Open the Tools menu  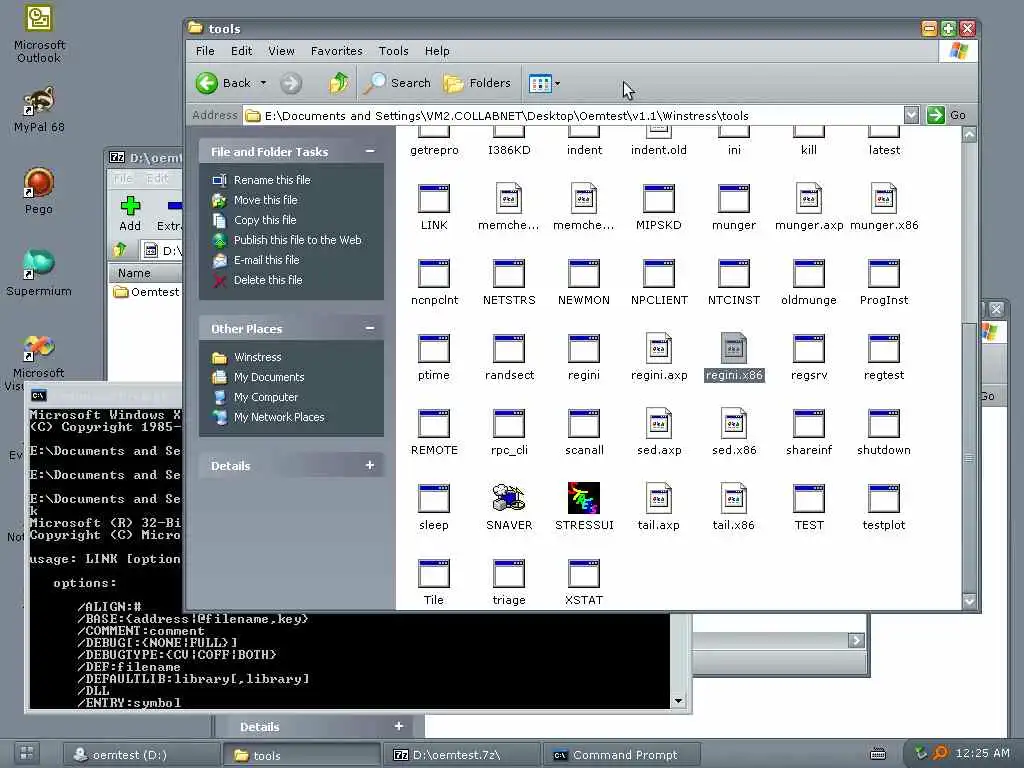pyautogui.click(x=393, y=51)
